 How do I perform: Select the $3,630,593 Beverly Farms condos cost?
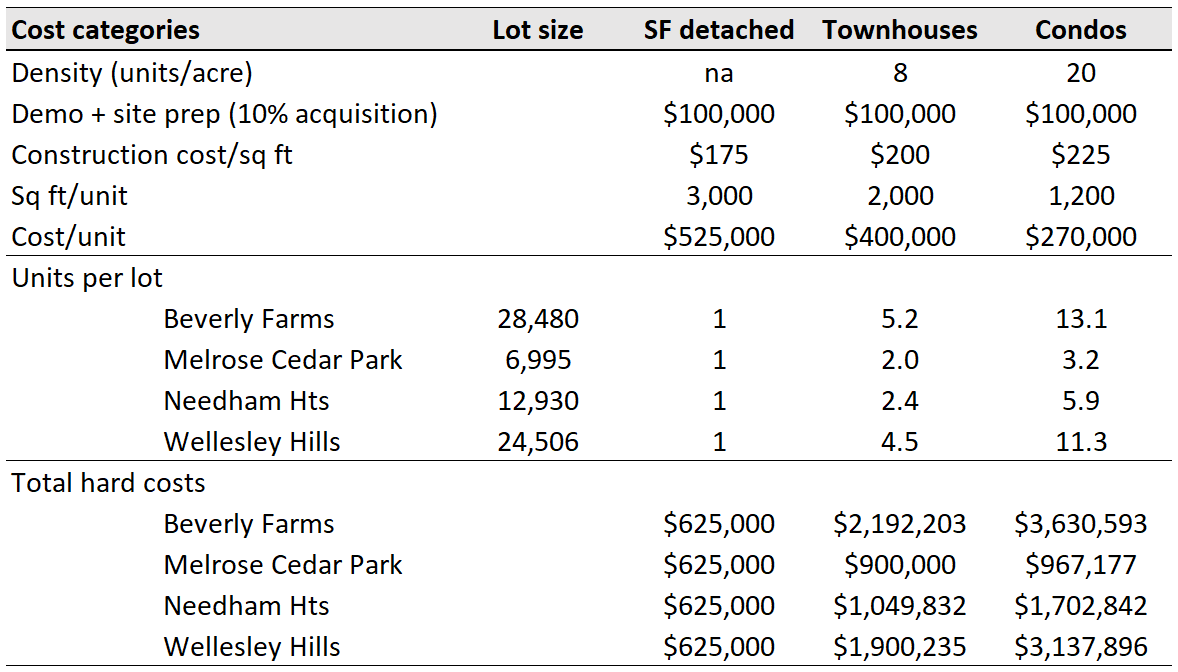tap(1081, 524)
